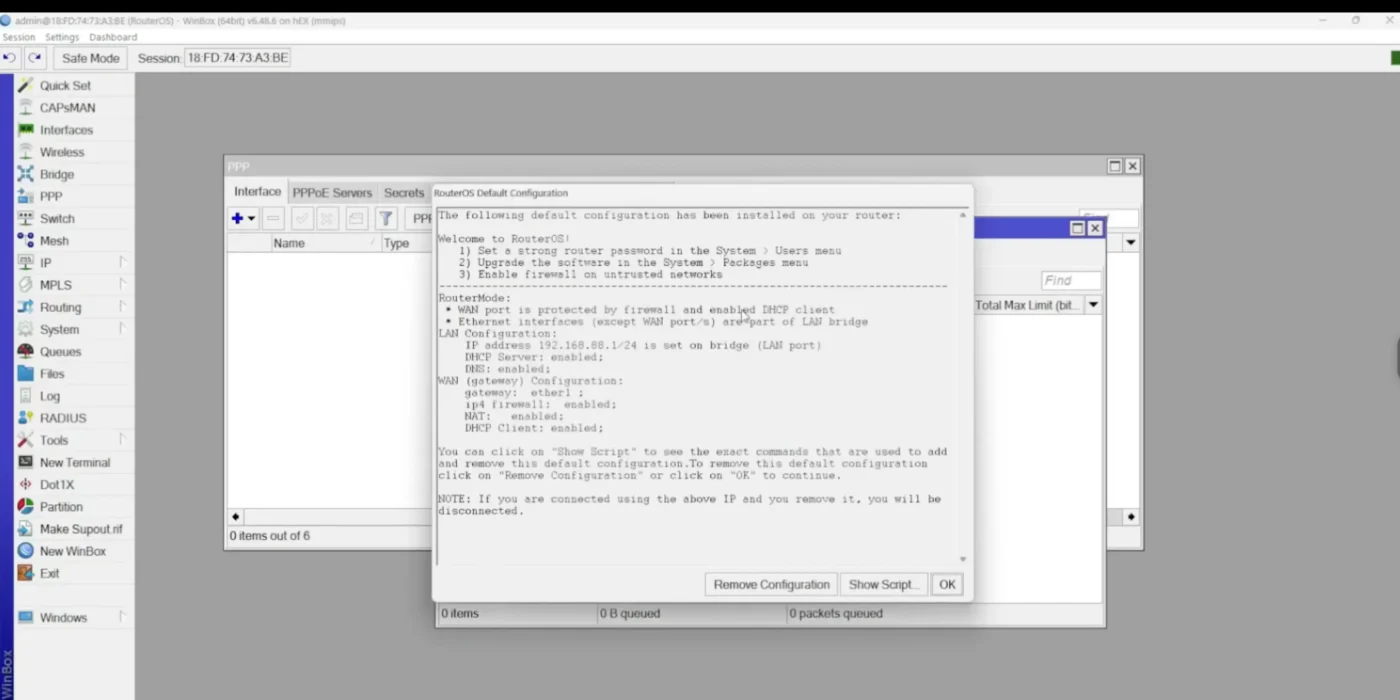Image resolution: width=1400 pixels, height=700 pixels.
Task: Switch to the Secrets tab
Action: (404, 193)
